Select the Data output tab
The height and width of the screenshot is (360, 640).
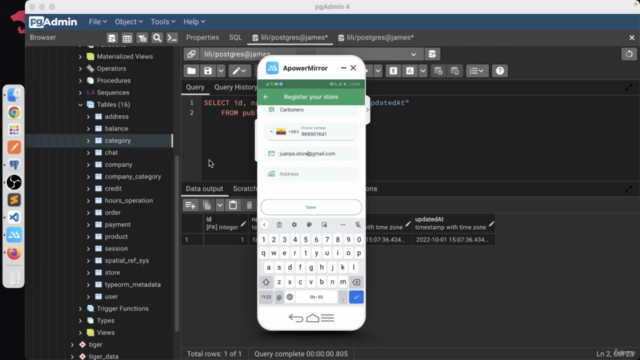(204, 189)
